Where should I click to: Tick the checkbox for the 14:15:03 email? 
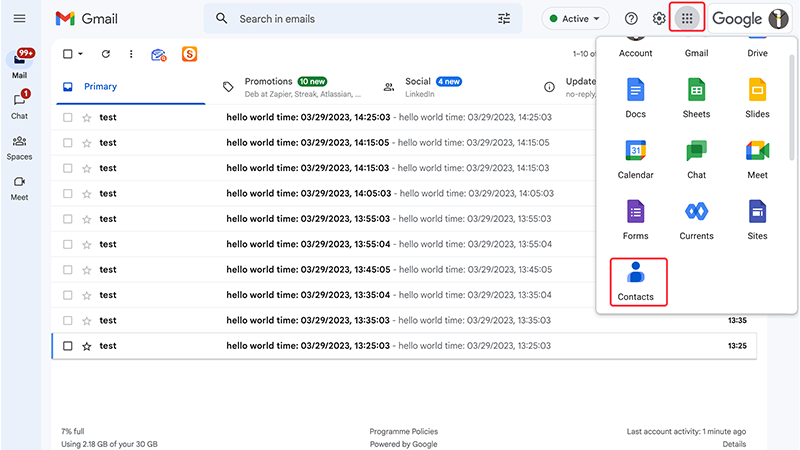67,168
